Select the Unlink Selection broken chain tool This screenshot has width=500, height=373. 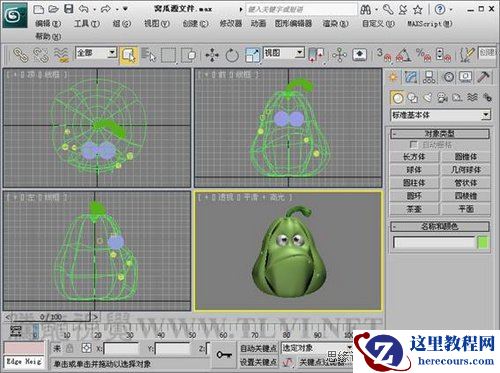[x=41, y=55]
